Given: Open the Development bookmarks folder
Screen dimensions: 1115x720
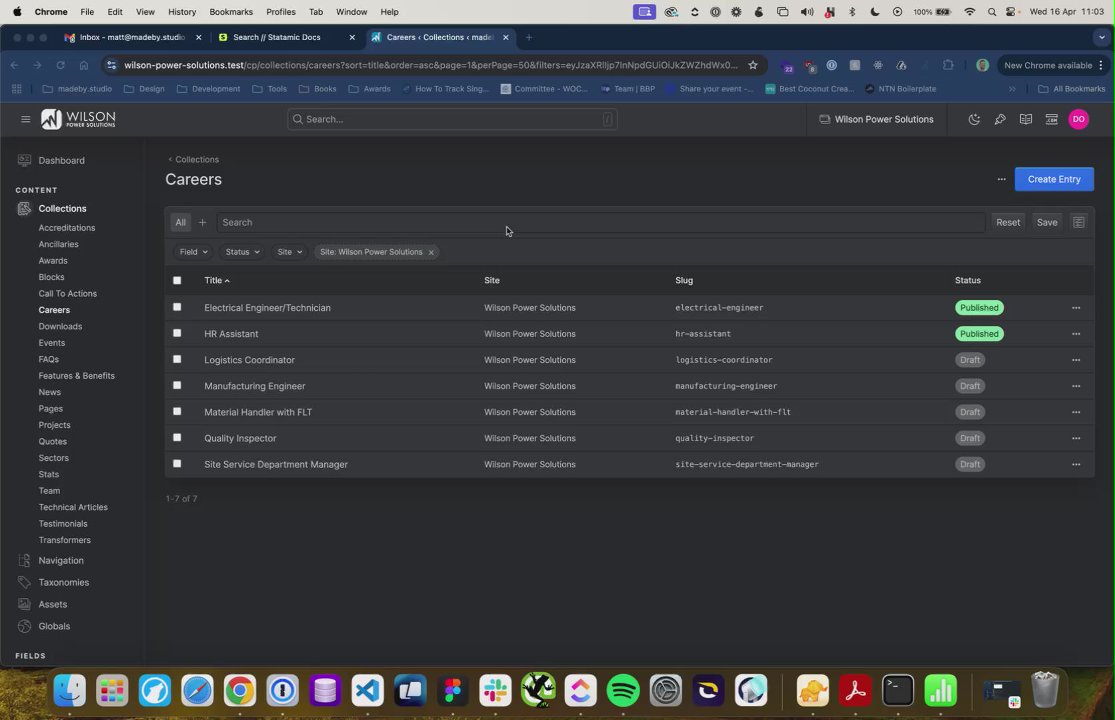Looking at the screenshot, I should point(208,90).
